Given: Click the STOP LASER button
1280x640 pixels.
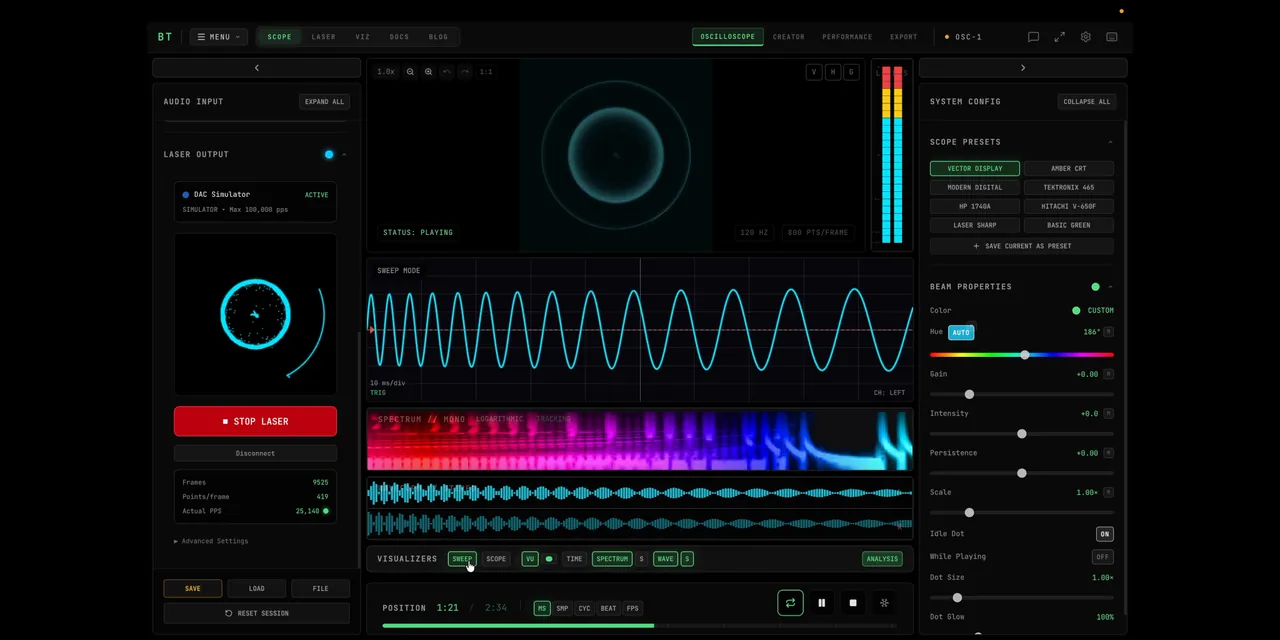Looking at the screenshot, I should pos(255,422).
